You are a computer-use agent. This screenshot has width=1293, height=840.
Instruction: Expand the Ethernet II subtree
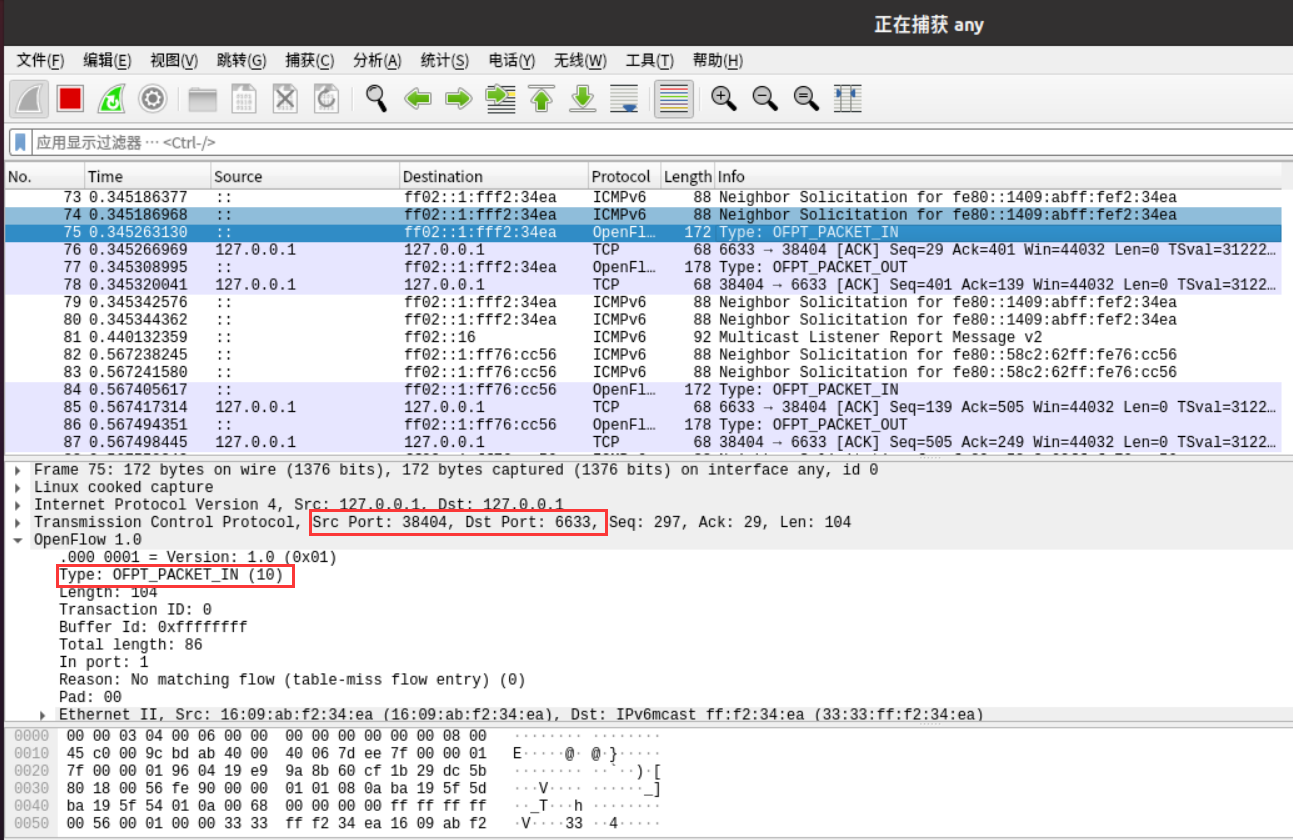[x=43, y=715]
